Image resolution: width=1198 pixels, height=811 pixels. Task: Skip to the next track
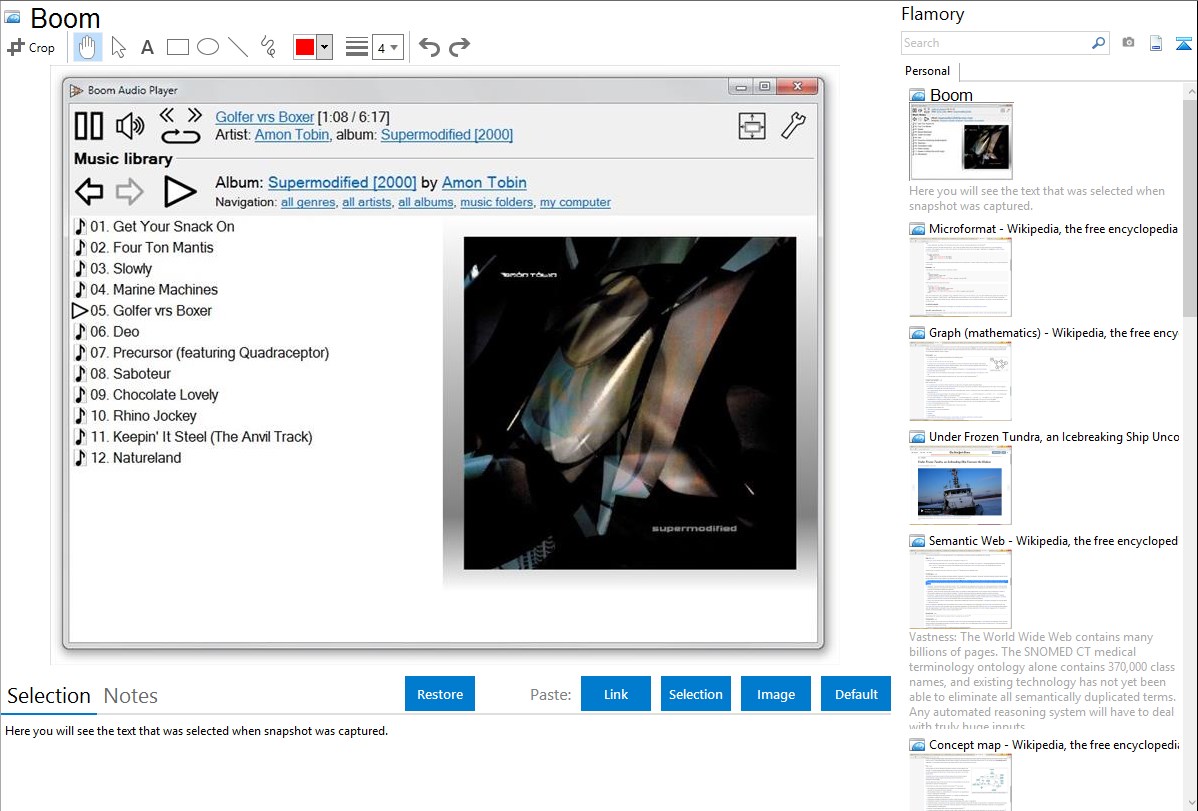pyautogui.click(x=195, y=115)
